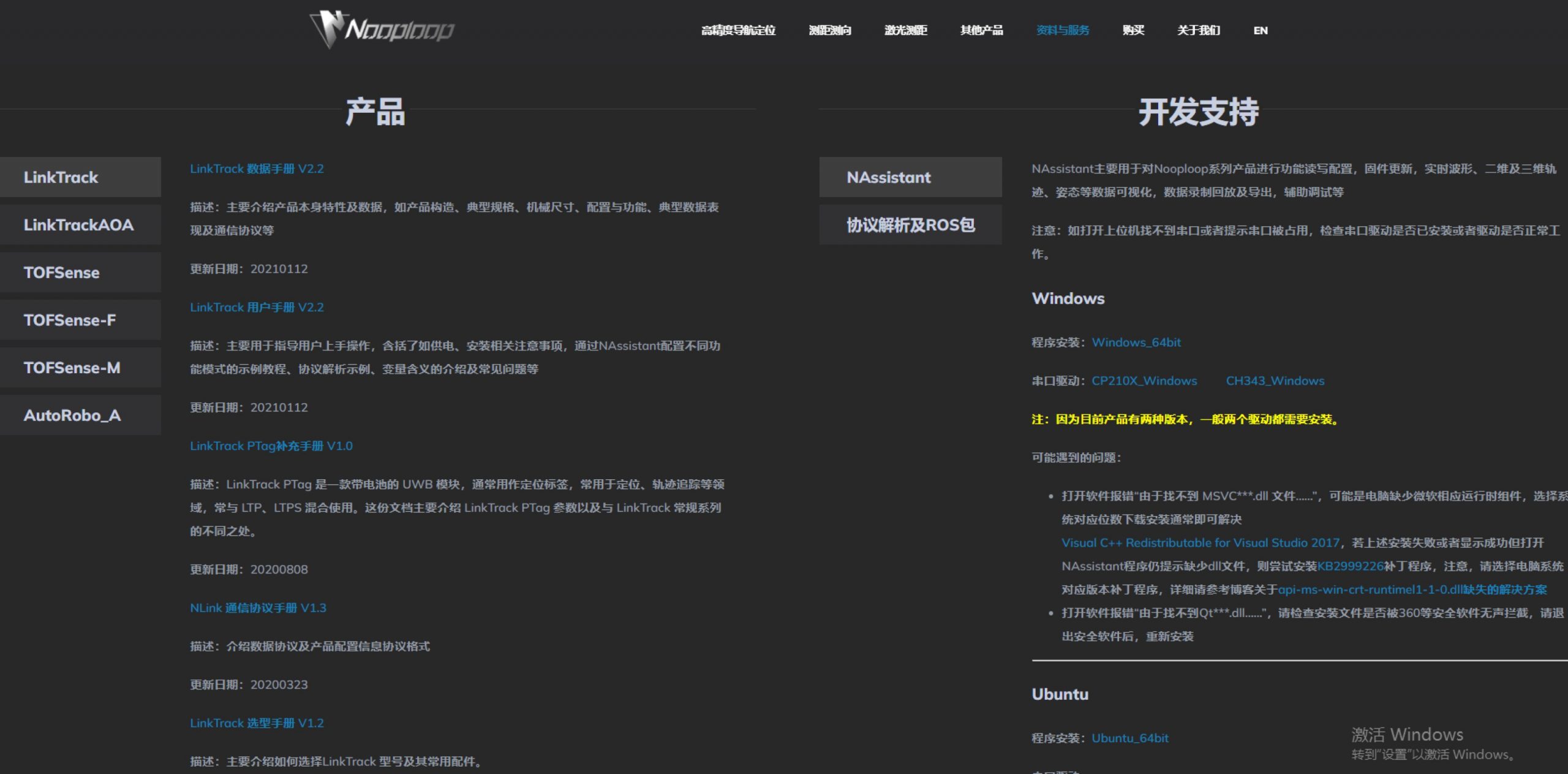1568x774 pixels.
Task: Select the LinkTrackAOA product tab
Action: click(x=80, y=225)
